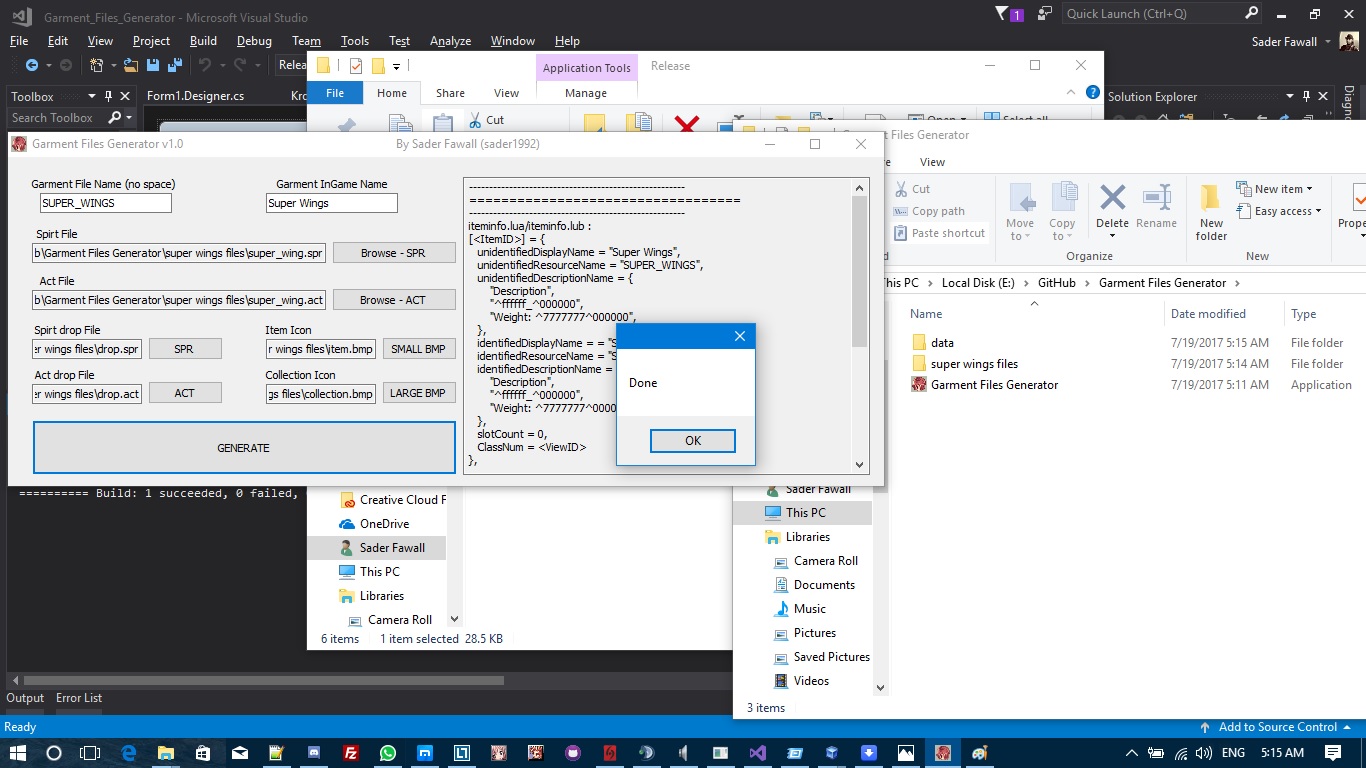Click Visual Studio Save icon
The image size is (1366, 768).
click(153, 65)
